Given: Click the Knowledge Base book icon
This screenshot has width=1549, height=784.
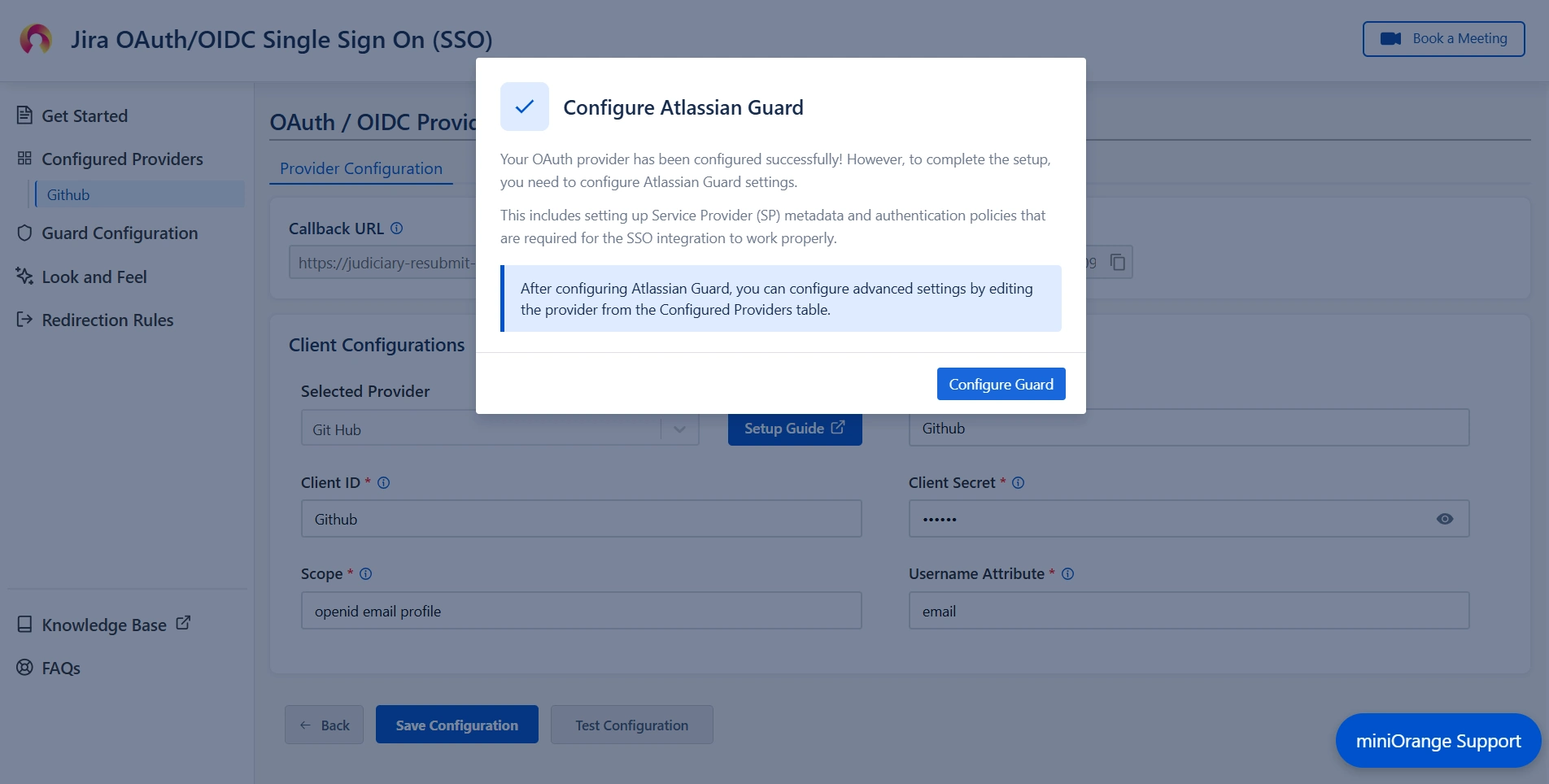Looking at the screenshot, I should (x=24, y=625).
